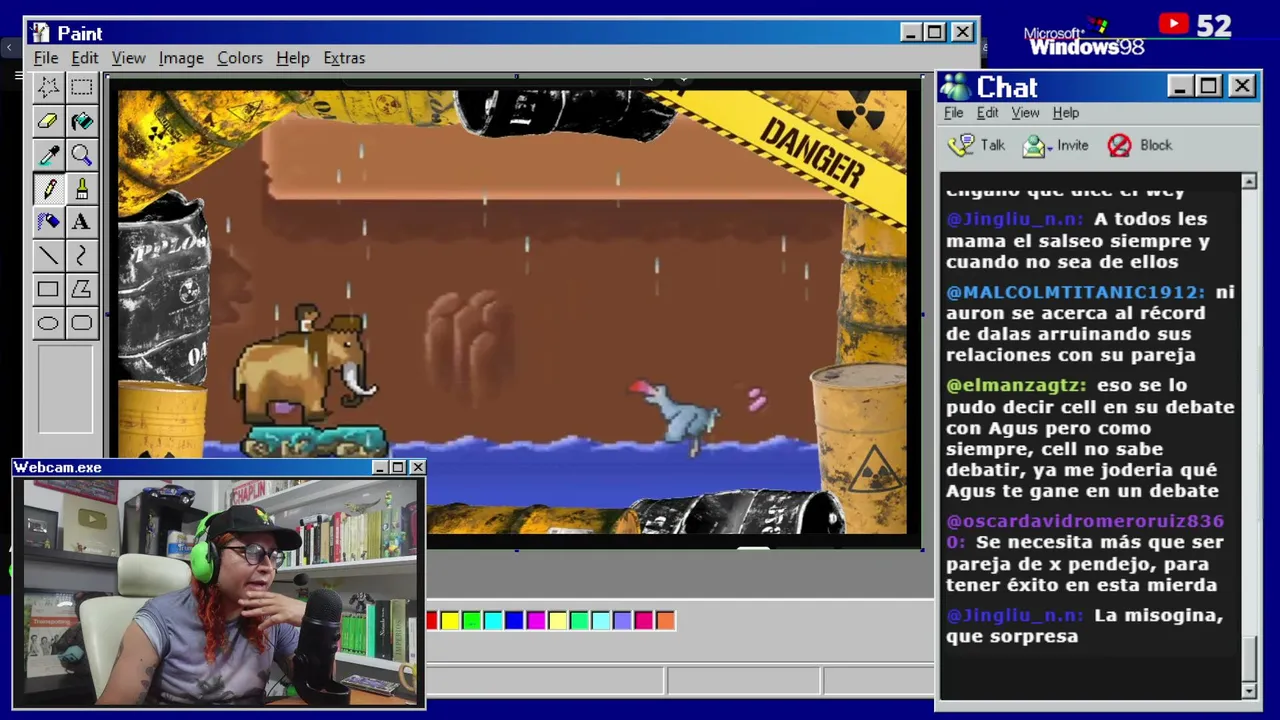Select the Rounded Rectangle tool
The image size is (1280, 720).
click(x=82, y=323)
